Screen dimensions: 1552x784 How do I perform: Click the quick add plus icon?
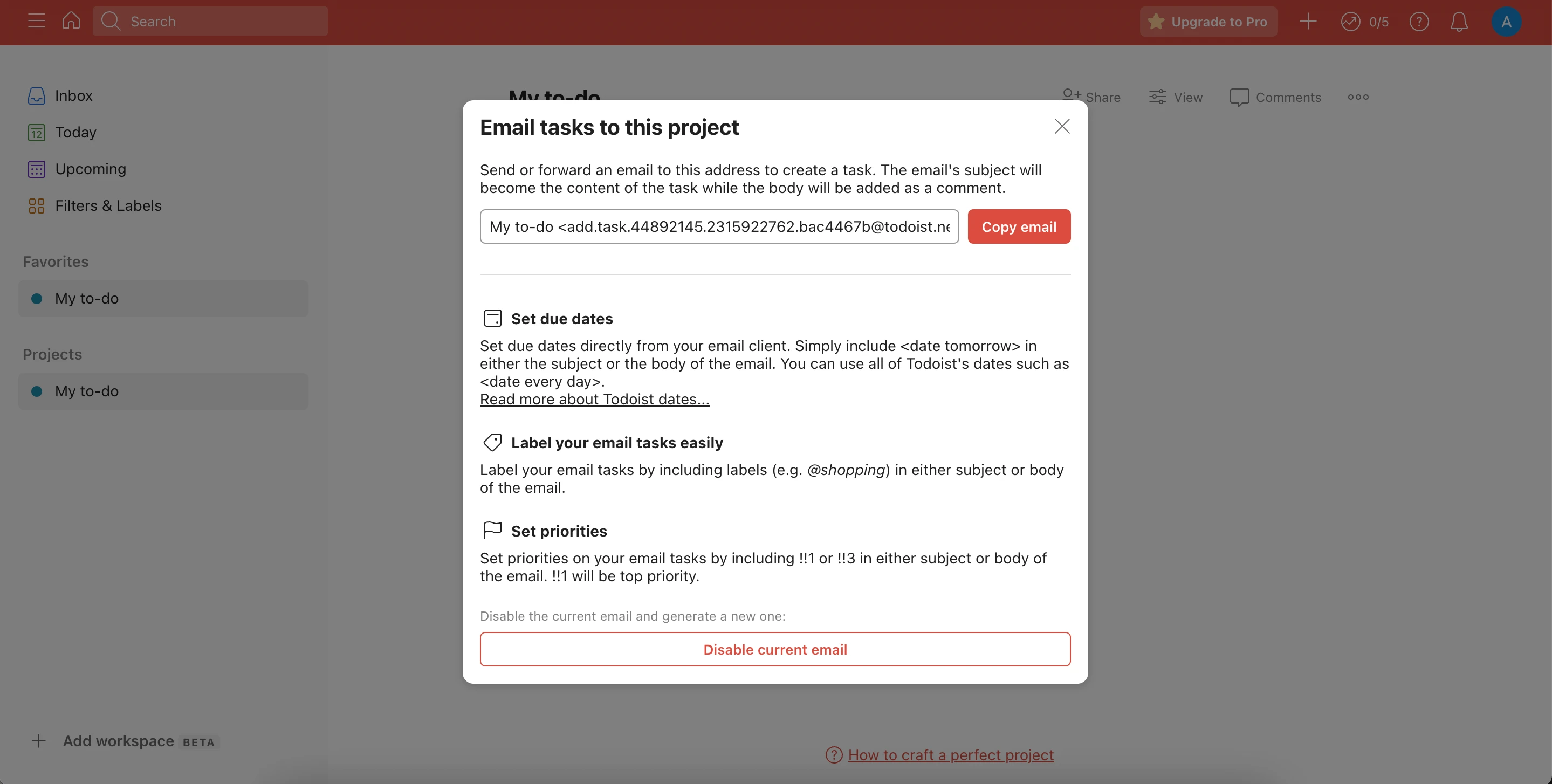pyautogui.click(x=1307, y=22)
